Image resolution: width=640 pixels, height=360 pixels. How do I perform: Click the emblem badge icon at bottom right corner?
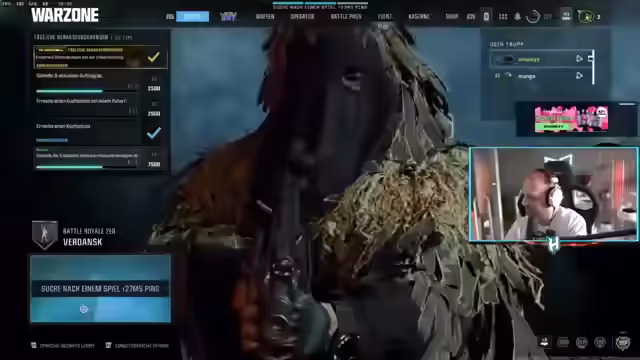pos(623,342)
